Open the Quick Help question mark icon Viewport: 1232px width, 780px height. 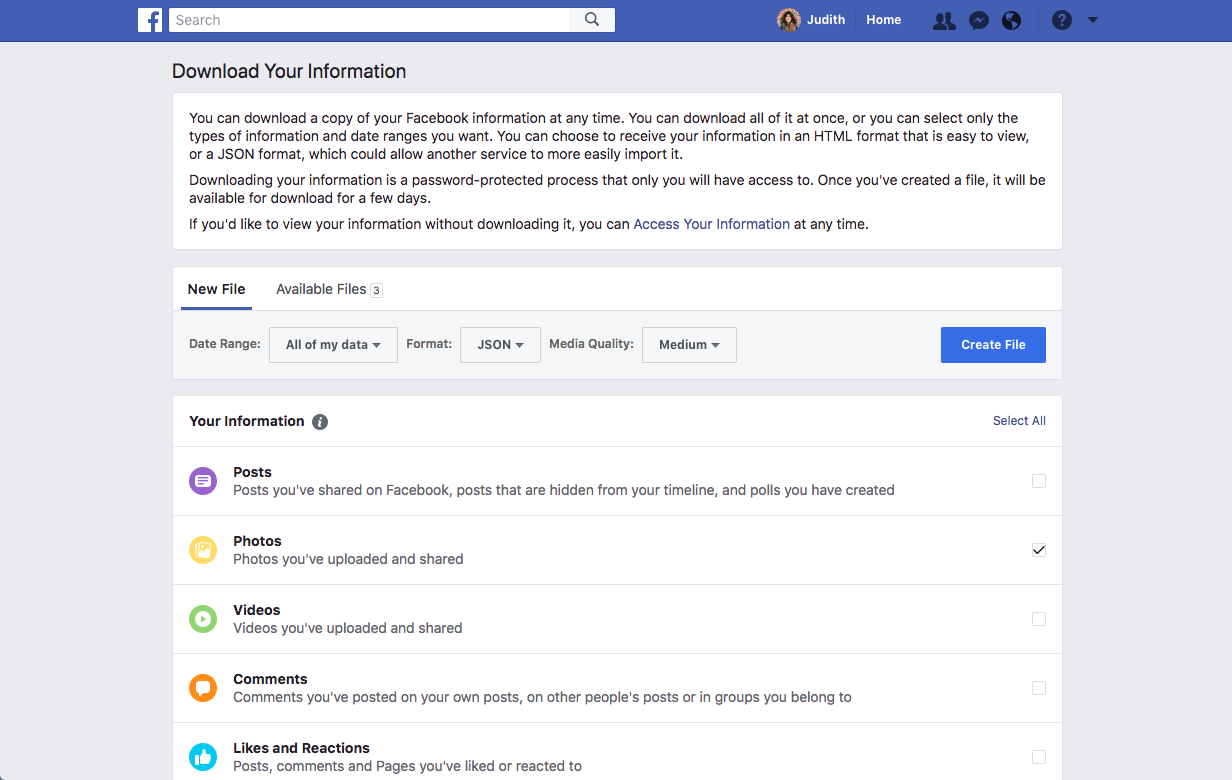1062,20
